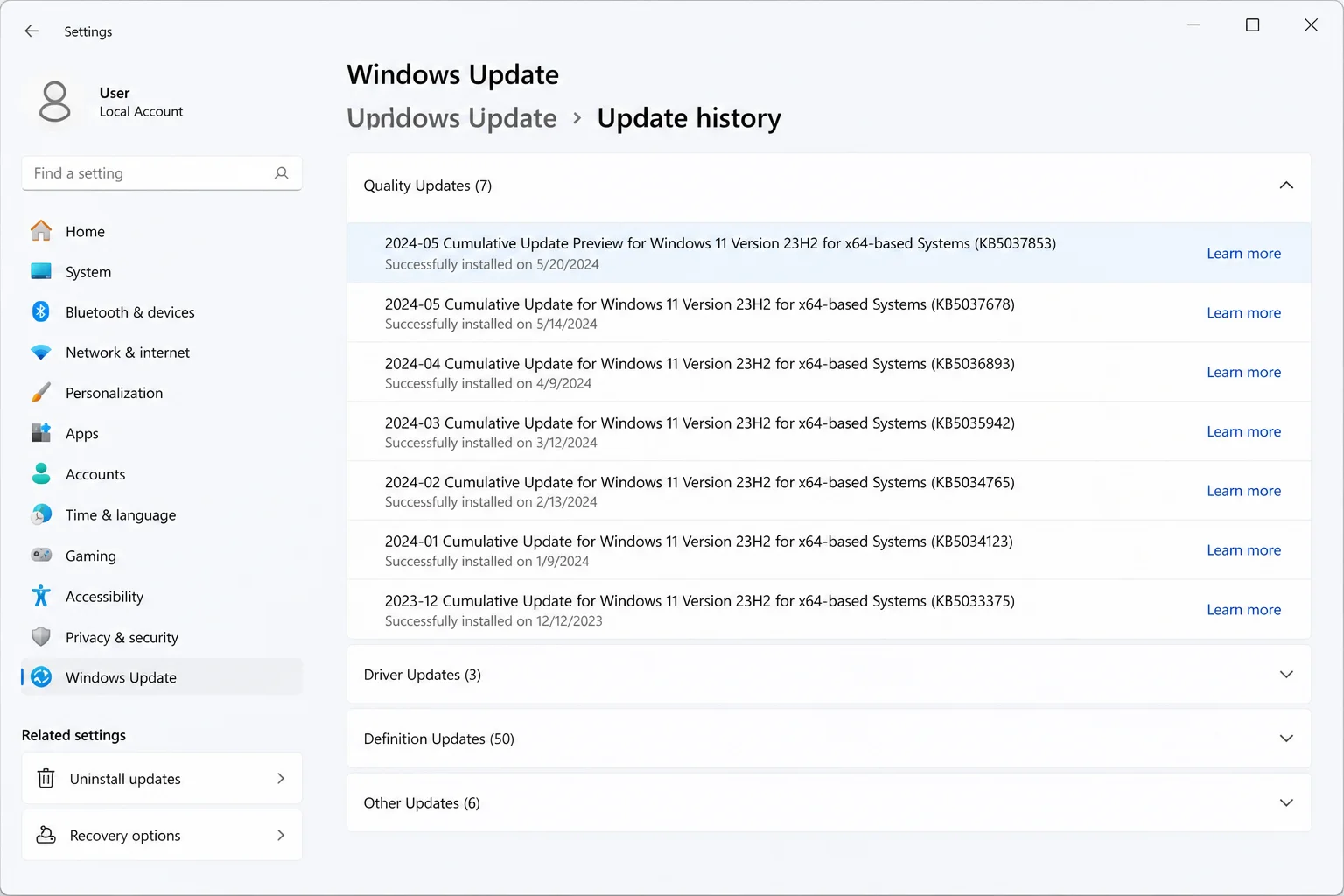Select the 2024-03 Cumulative Update title
Image resolution: width=1344 pixels, height=896 pixels.
click(x=700, y=423)
